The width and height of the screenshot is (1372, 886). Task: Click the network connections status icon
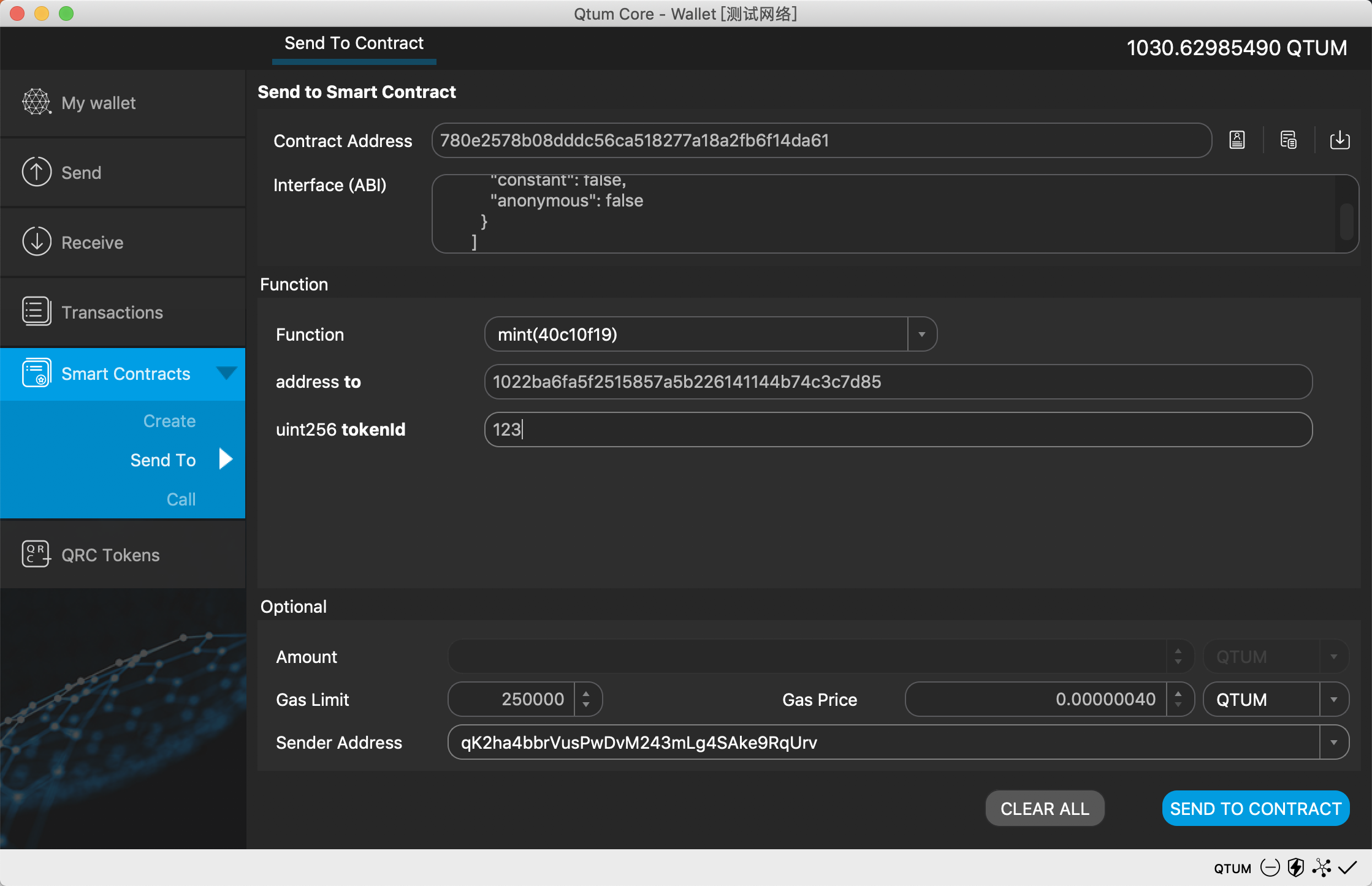(x=1322, y=868)
